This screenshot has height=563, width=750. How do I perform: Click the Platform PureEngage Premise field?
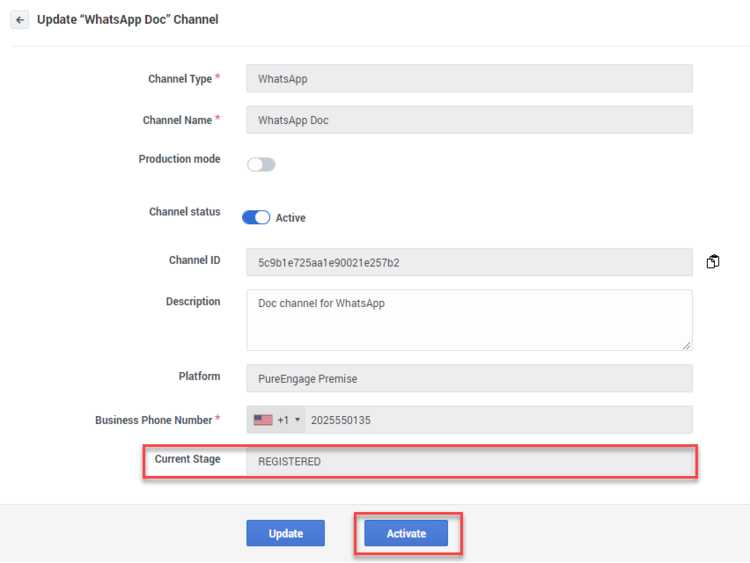click(469, 378)
